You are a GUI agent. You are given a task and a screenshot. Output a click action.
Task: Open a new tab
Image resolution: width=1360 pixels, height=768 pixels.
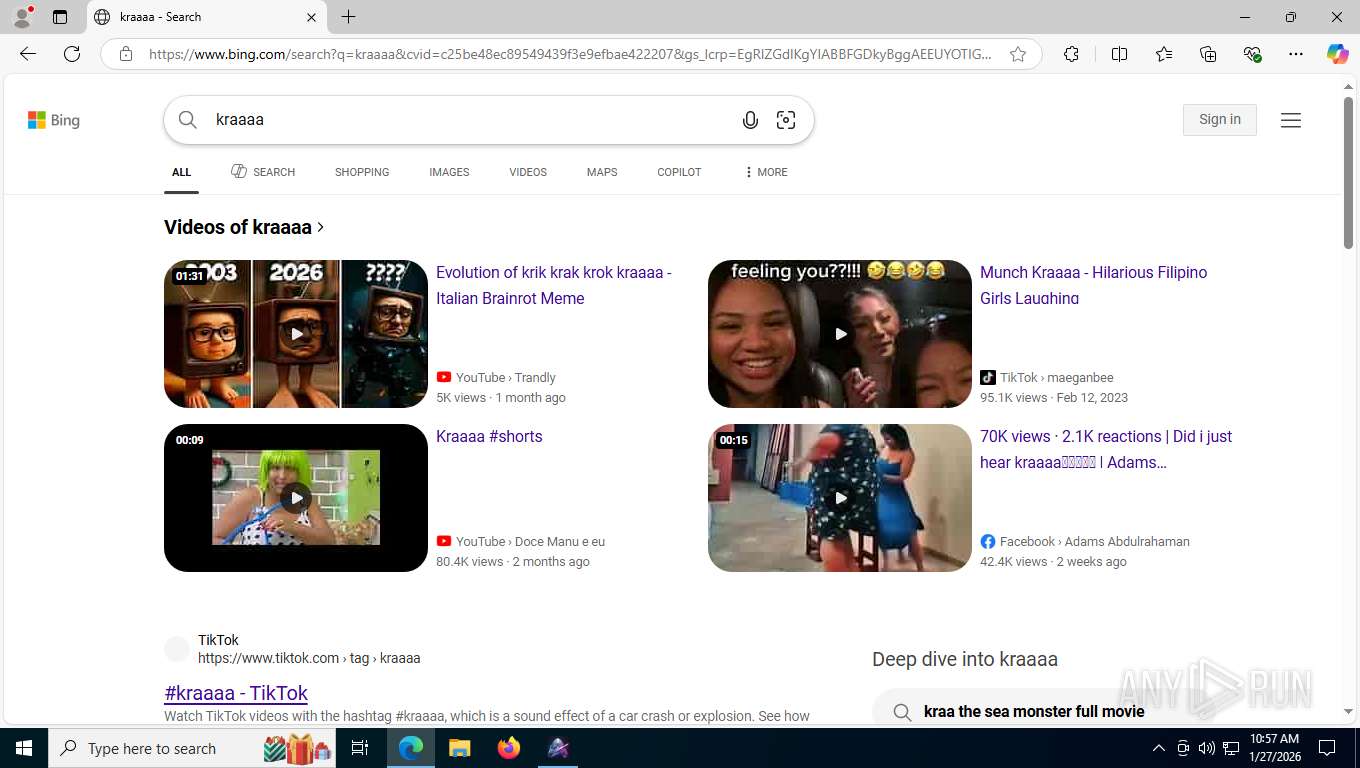point(348,17)
